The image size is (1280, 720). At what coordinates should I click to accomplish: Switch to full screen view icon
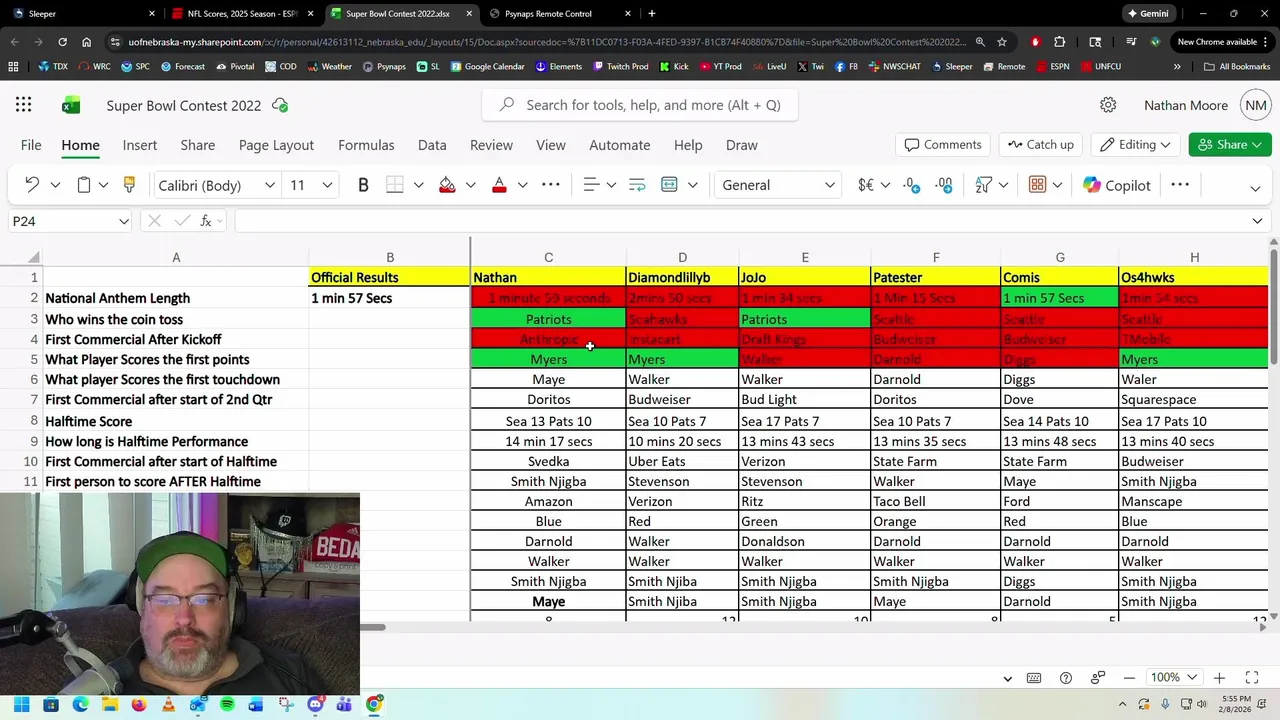point(1251,678)
